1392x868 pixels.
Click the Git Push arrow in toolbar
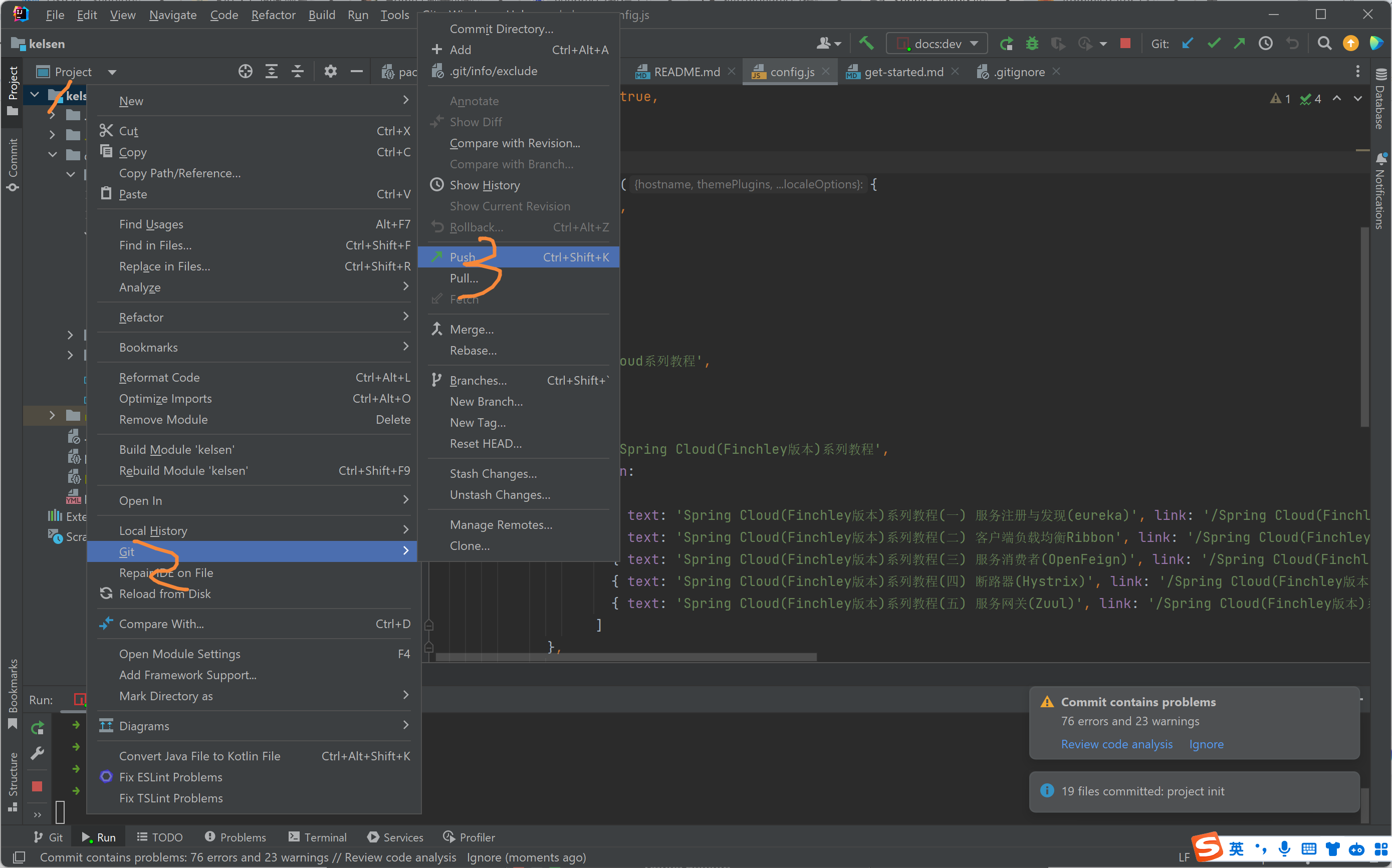pos(1239,44)
